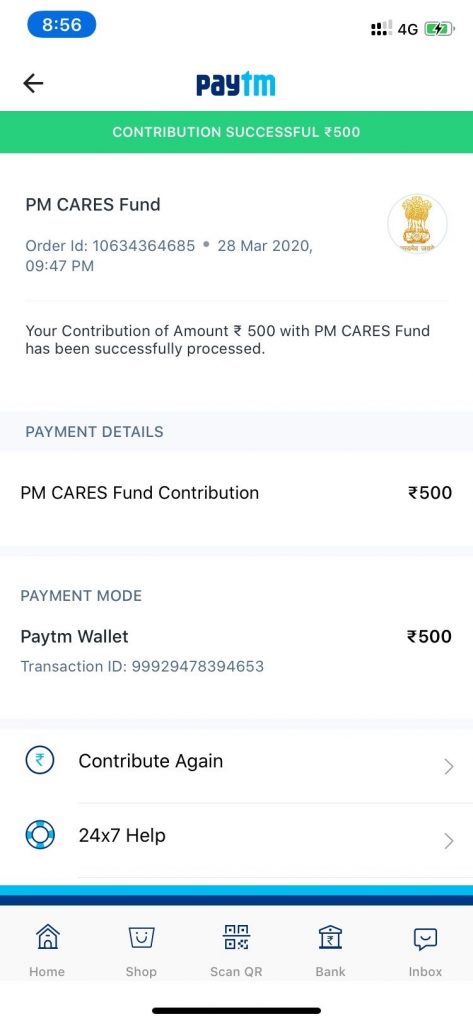This screenshot has height=1024, width=473.
Task: Tap the back arrow icon
Action: (x=33, y=83)
